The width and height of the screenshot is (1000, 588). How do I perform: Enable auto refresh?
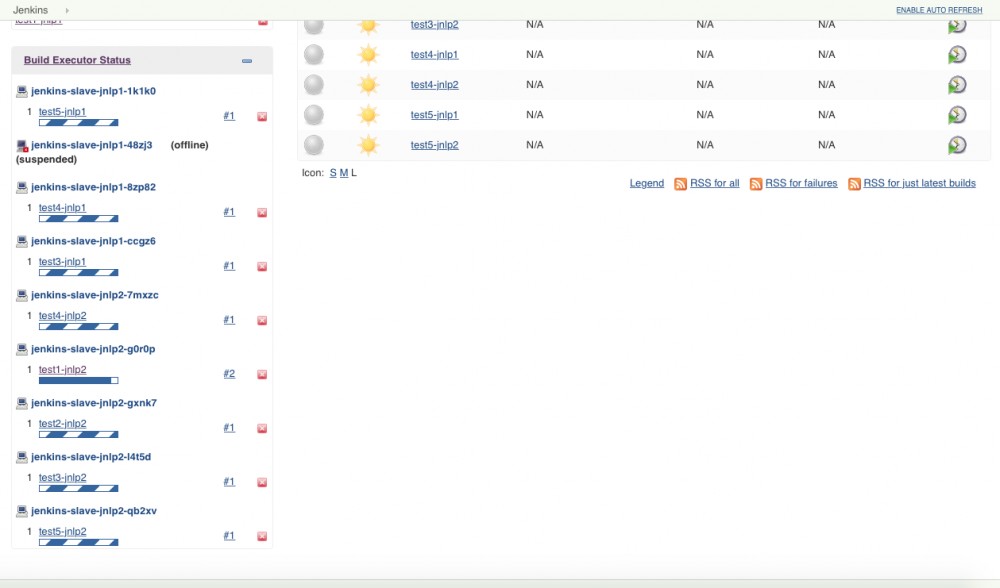point(939,10)
